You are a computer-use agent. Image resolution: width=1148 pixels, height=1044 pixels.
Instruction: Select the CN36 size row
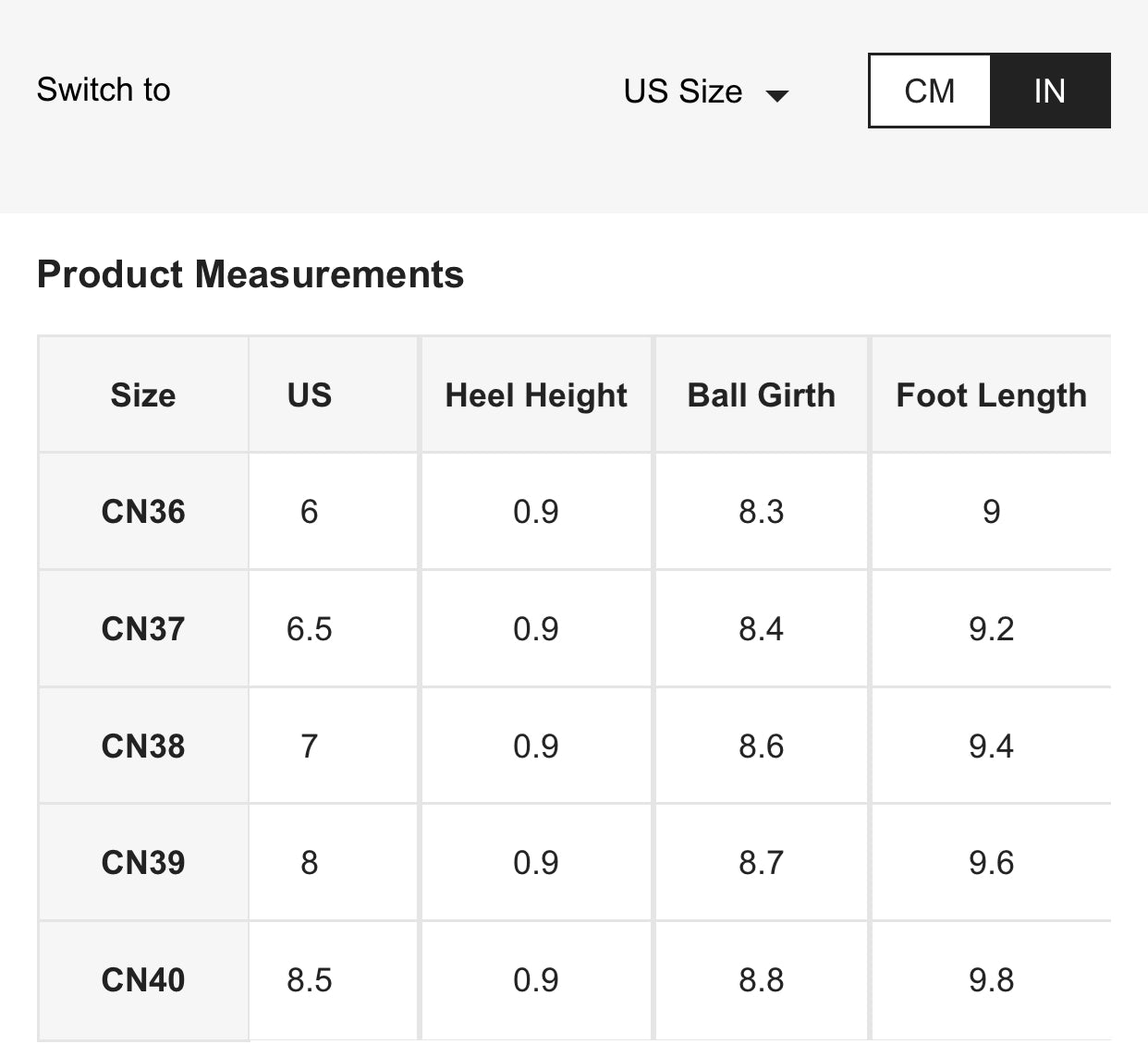(x=143, y=512)
